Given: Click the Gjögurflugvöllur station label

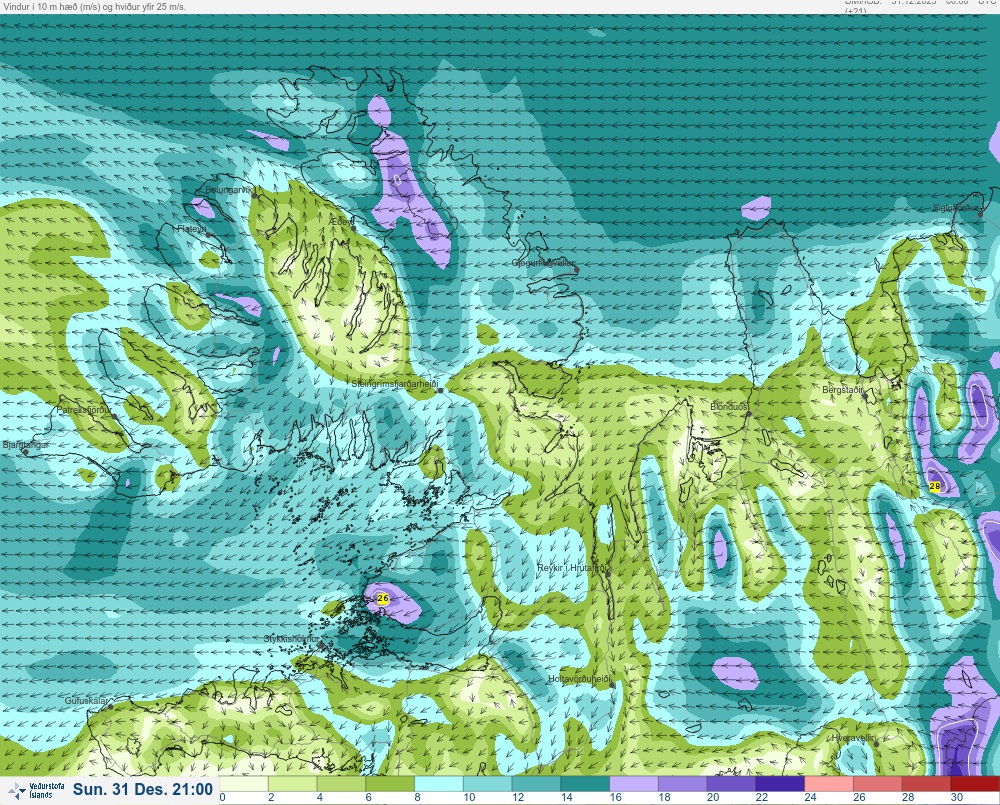Looking at the screenshot, I should [x=543, y=263].
